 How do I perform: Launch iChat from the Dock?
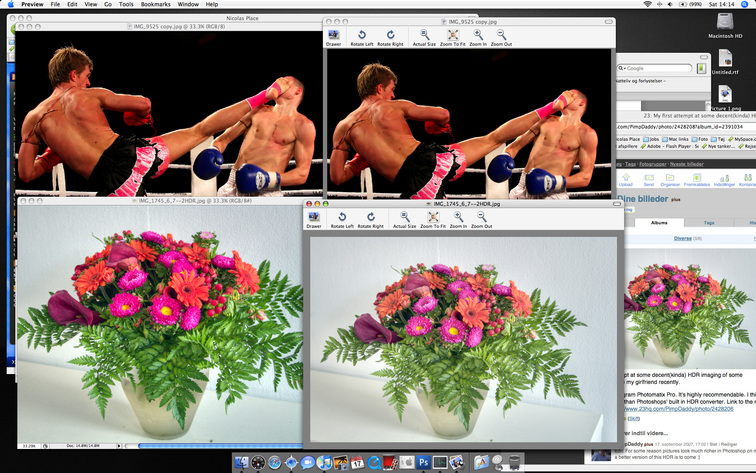(x=308, y=462)
